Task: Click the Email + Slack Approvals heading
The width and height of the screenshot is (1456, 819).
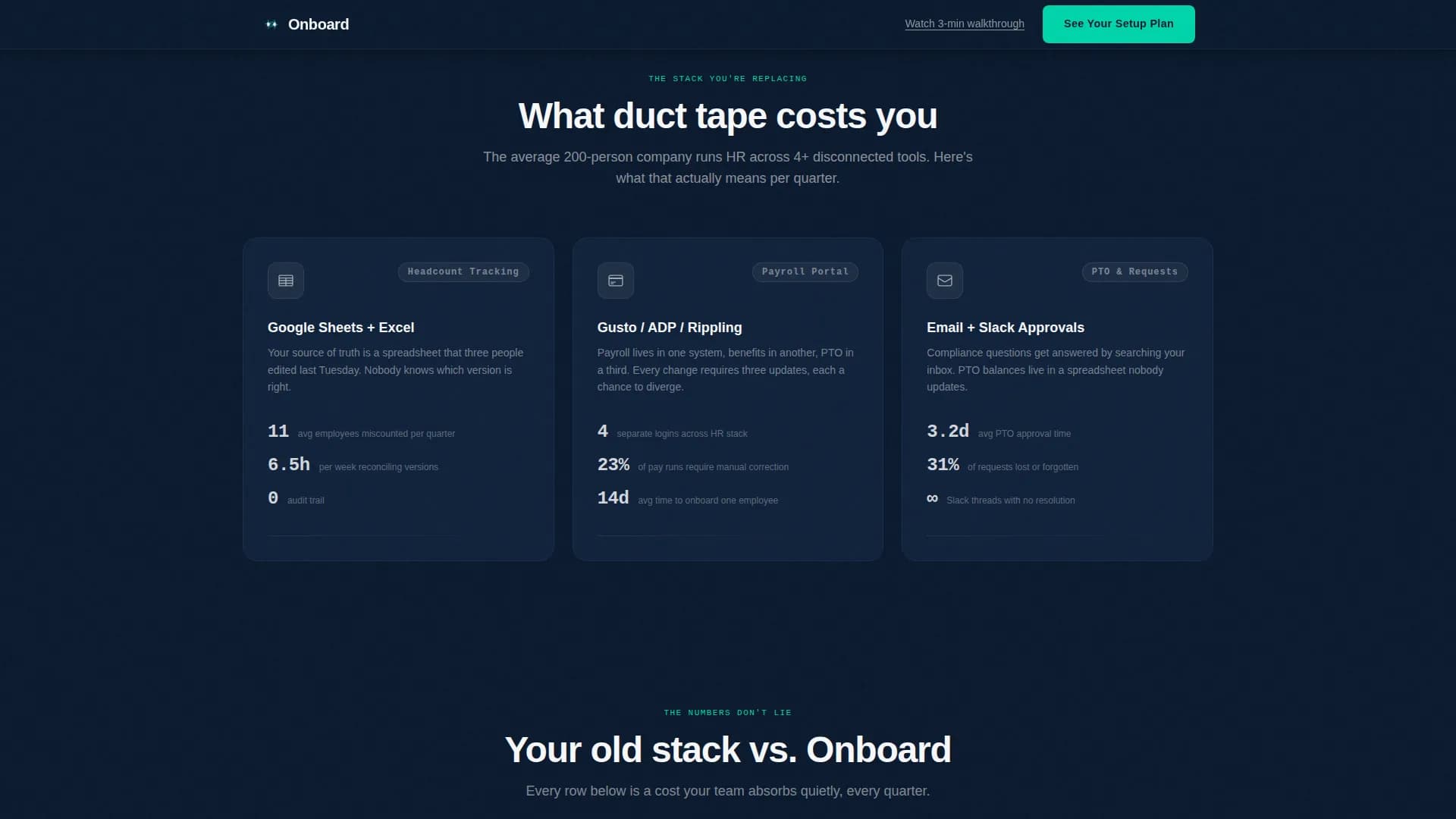Action: 1006,328
